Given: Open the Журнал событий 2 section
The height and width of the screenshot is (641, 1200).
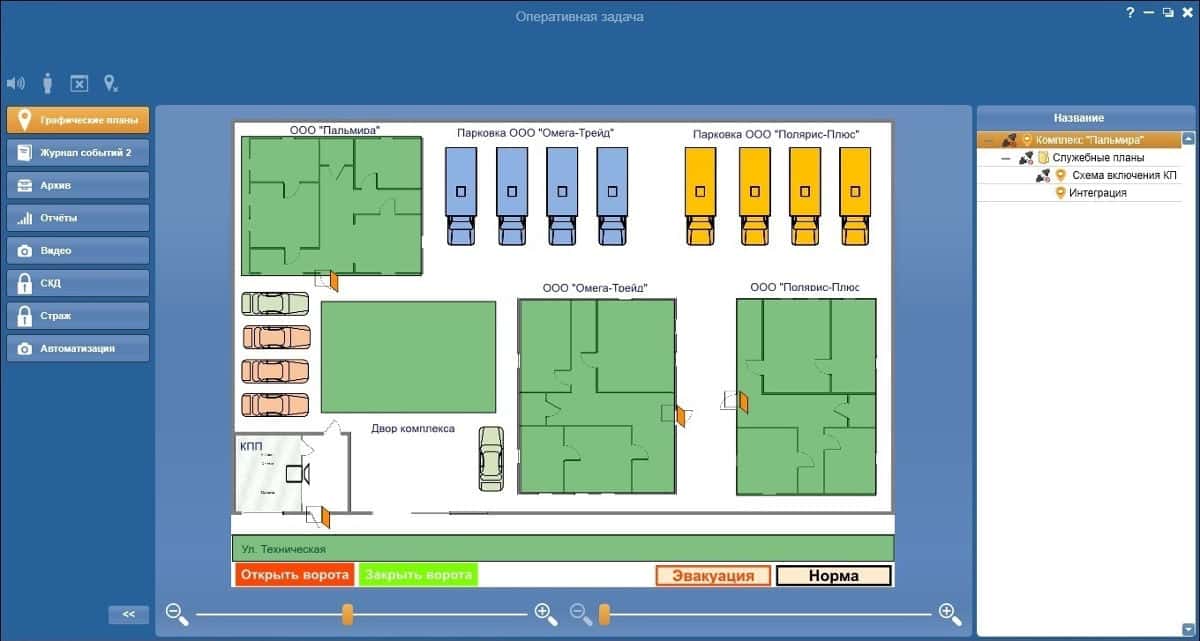Looking at the screenshot, I should click(x=78, y=153).
